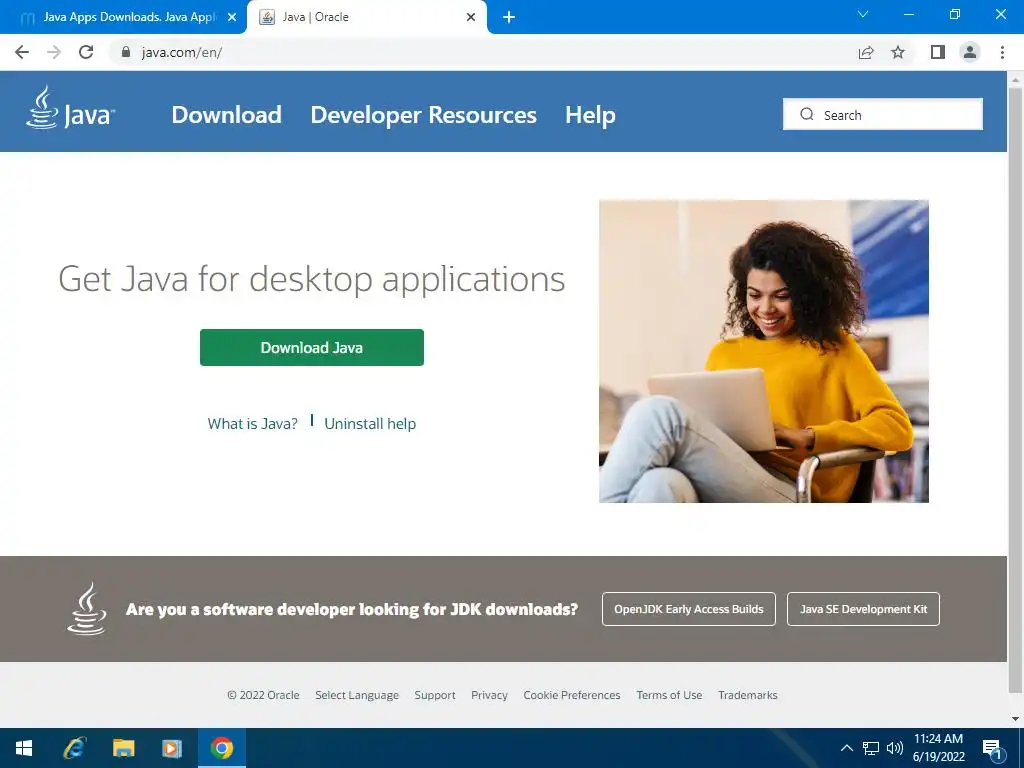This screenshot has width=1024, height=768.
Task: Open the Support footer link
Action: point(435,695)
